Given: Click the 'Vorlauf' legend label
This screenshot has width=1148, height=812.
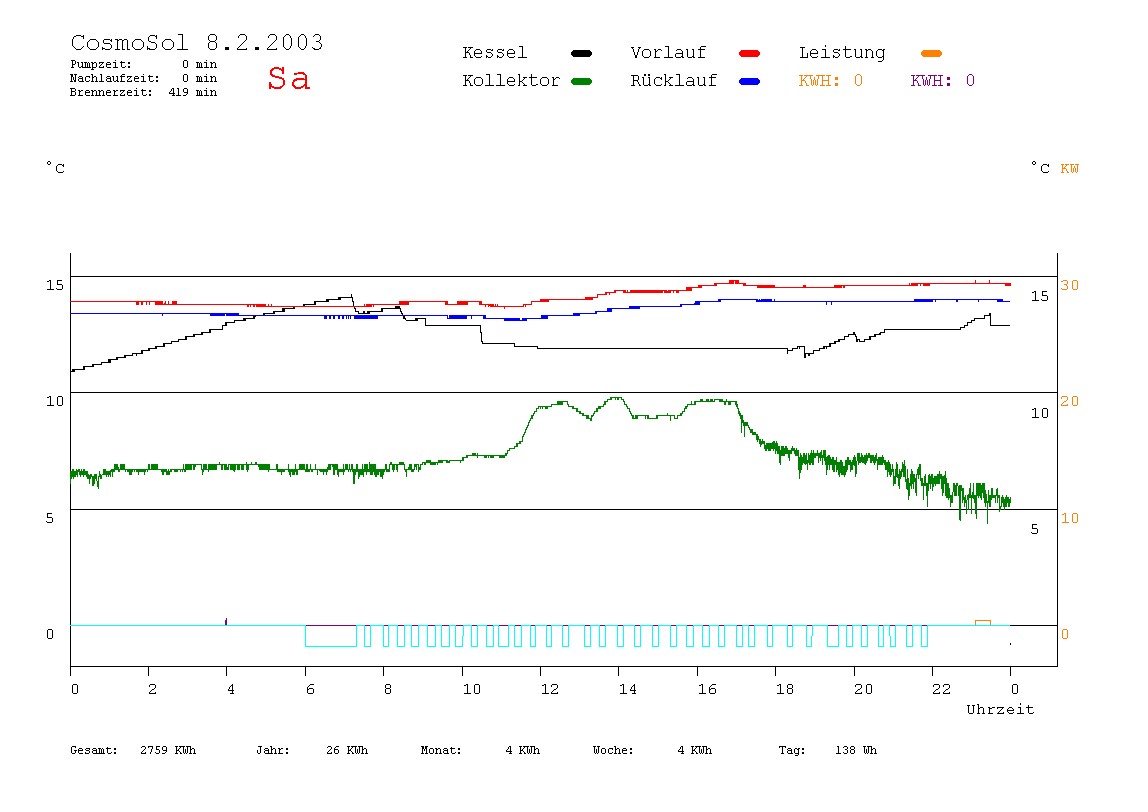Looking at the screenshot, I should click(x=668, y=53).
